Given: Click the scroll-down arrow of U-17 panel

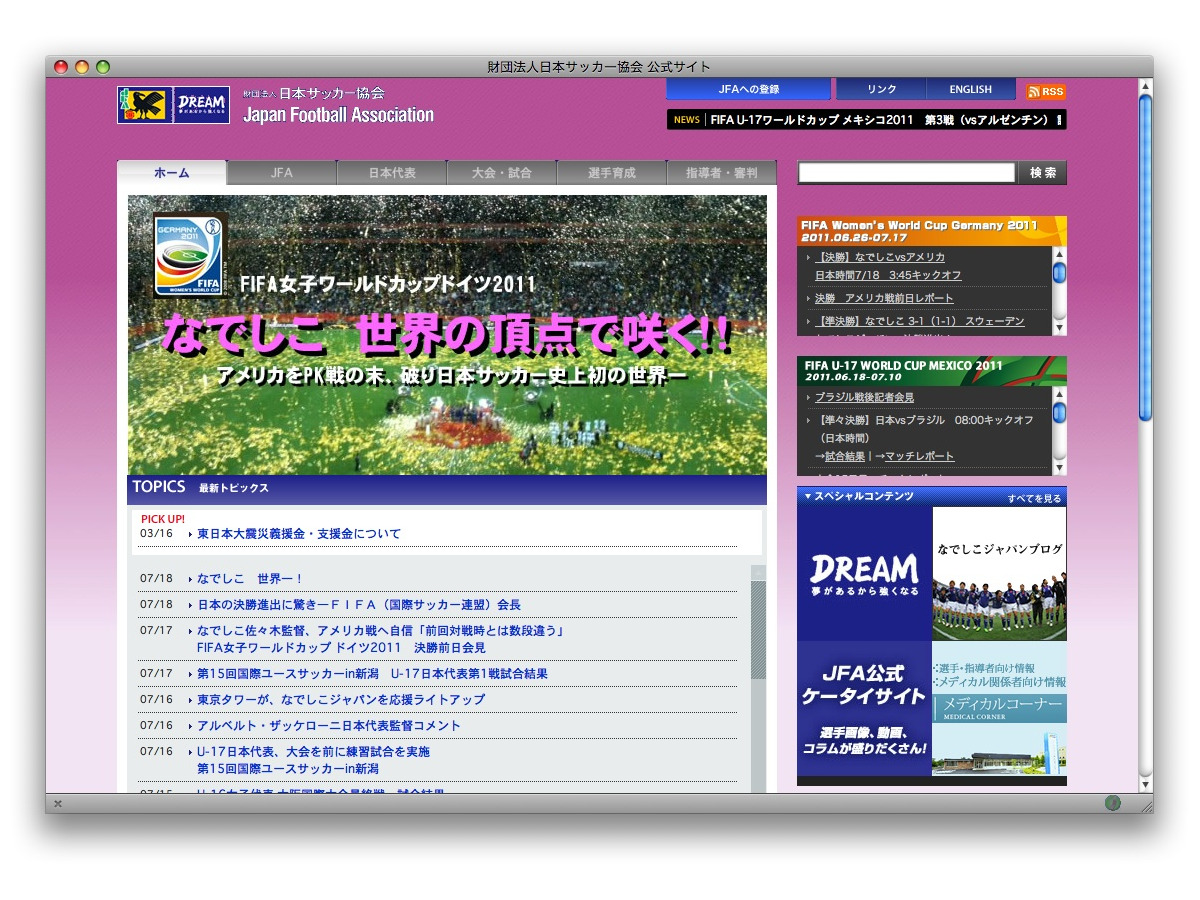Looking at the screenshot, I should (x=1059, y=468).
